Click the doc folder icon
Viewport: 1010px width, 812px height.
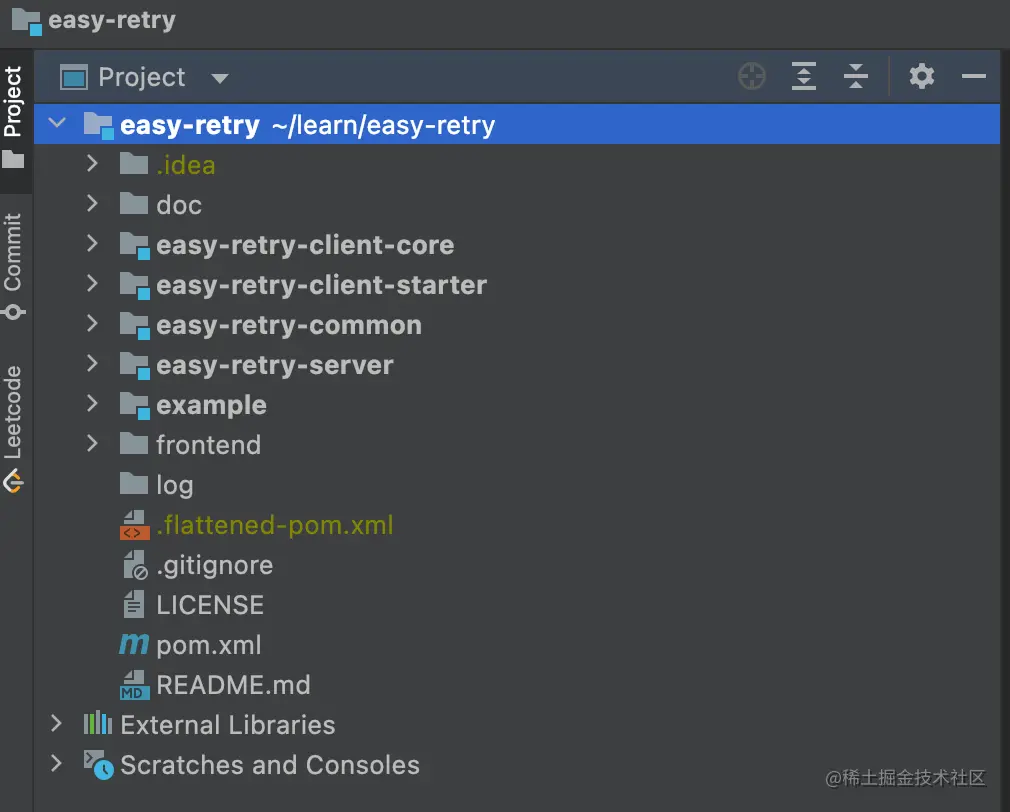[134, 203]
